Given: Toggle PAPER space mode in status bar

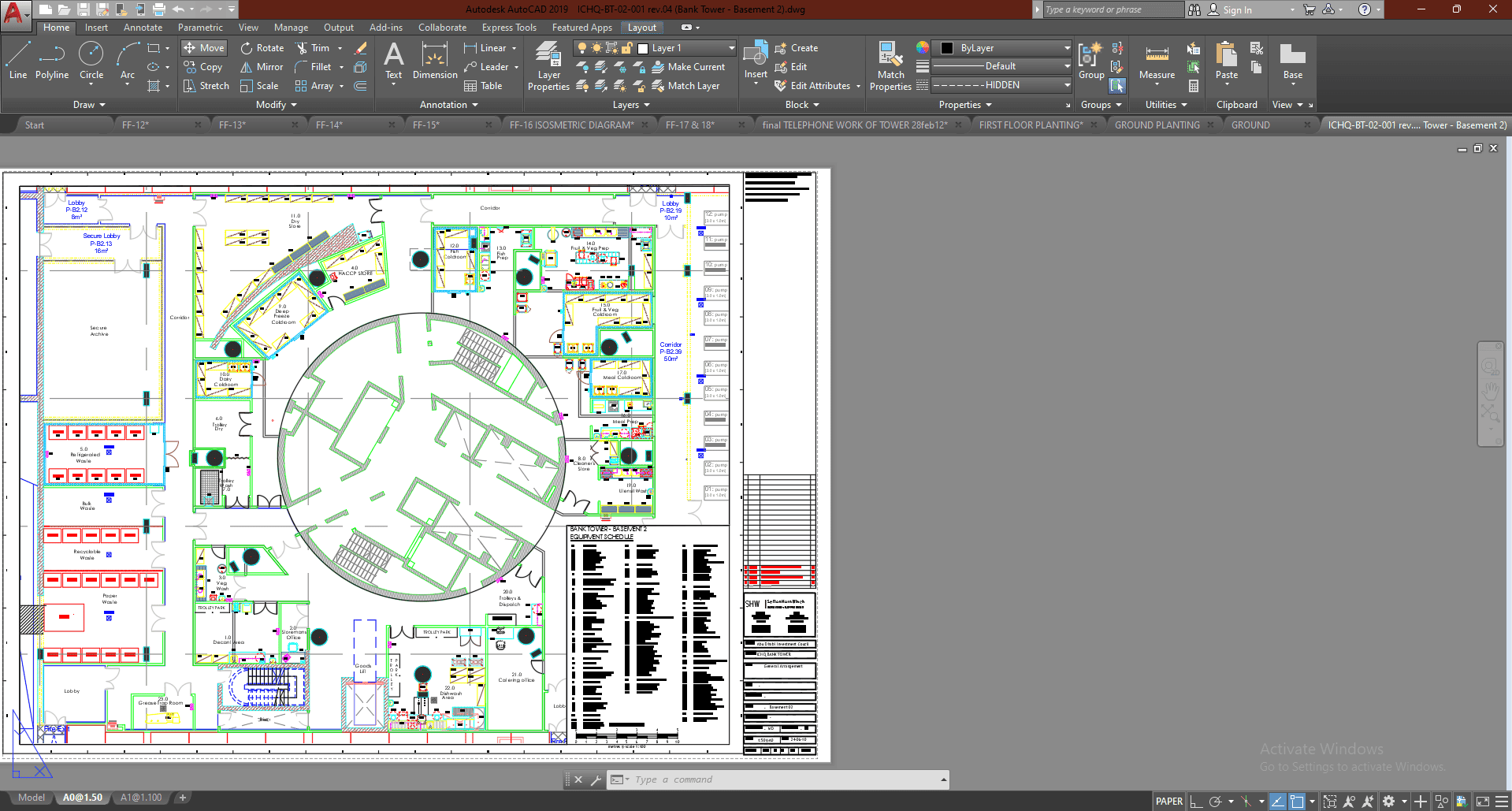Looking at the screenshot, I should pos(1168,801).
